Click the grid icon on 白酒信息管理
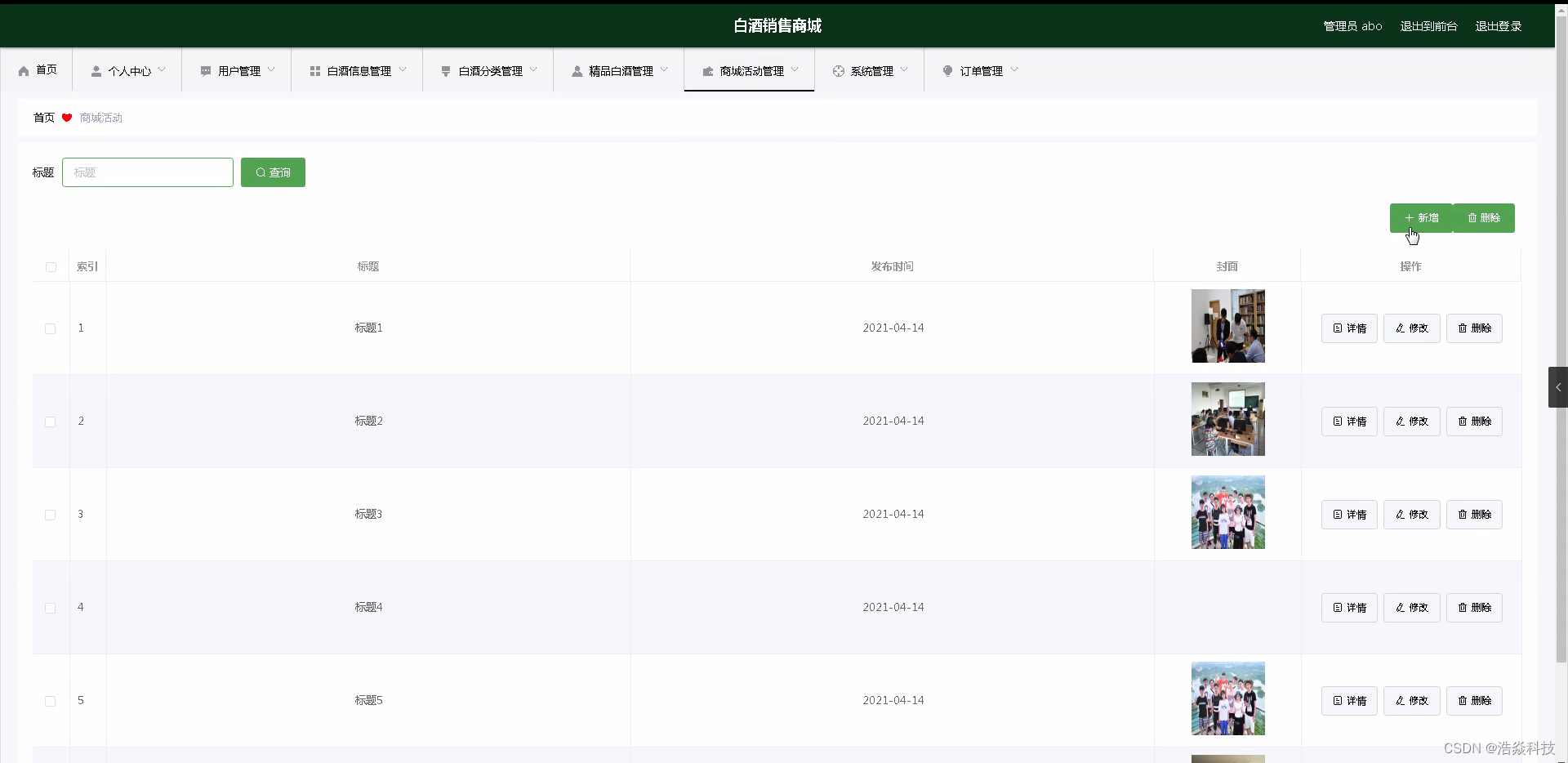1568x763 pixels. (x=314, y=70)
